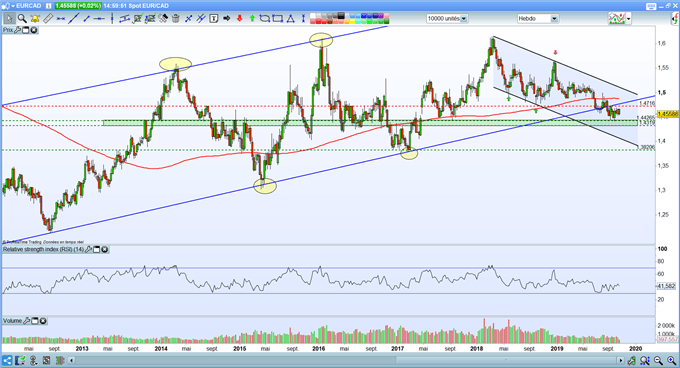
Task: Click the 1,4716 price level label
Action: 647,103
